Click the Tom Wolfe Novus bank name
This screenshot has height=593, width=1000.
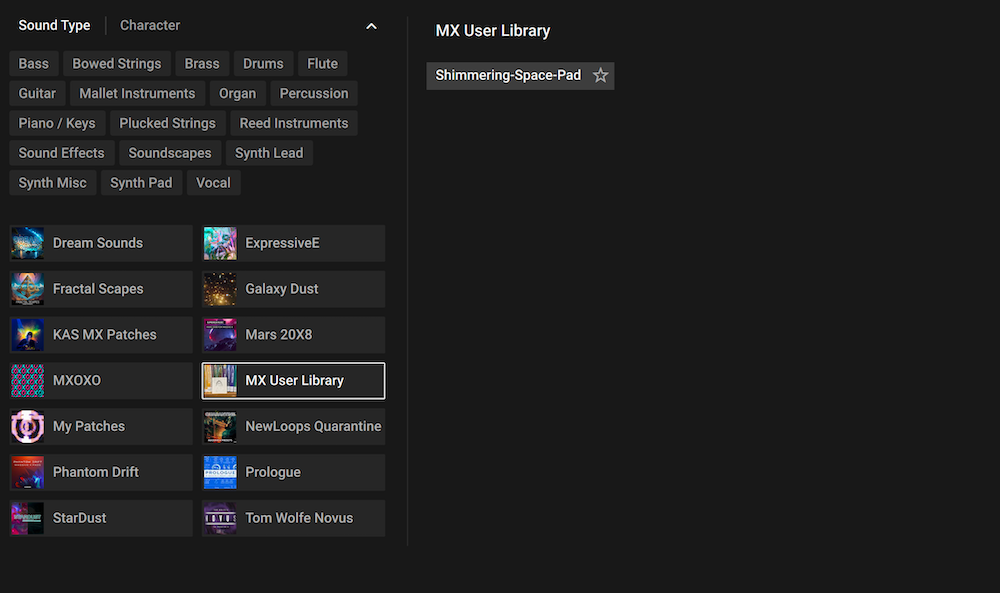click(x=299, y=518)
